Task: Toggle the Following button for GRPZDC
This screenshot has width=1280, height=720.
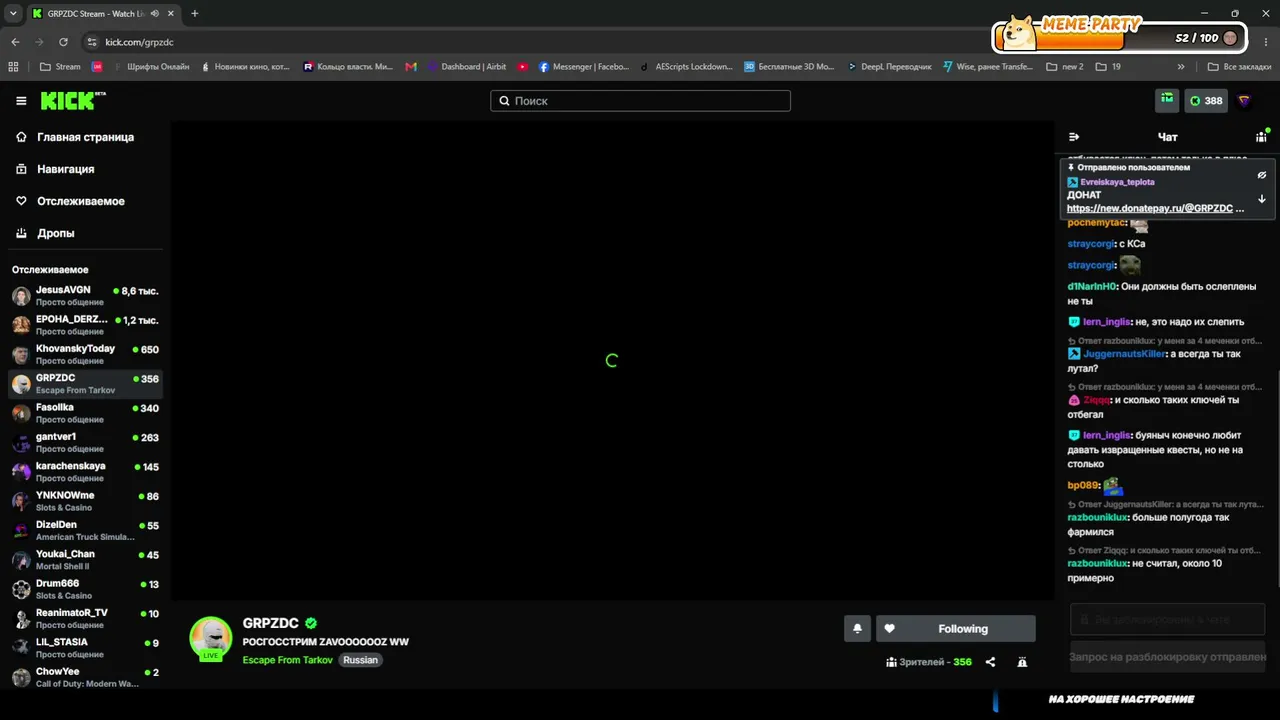Action: [956, 628]
